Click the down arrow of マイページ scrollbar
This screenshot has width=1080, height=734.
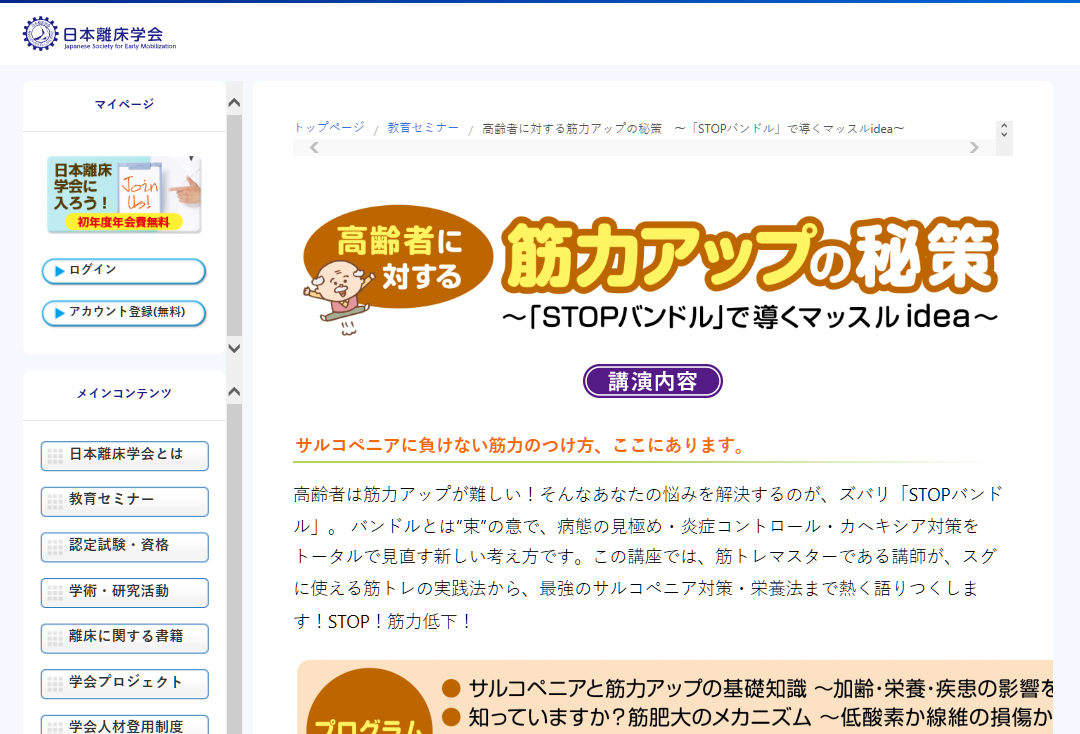point(234,348)
